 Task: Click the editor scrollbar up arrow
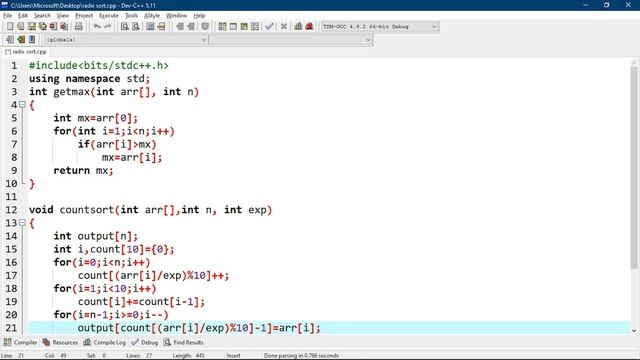(634, 62)
